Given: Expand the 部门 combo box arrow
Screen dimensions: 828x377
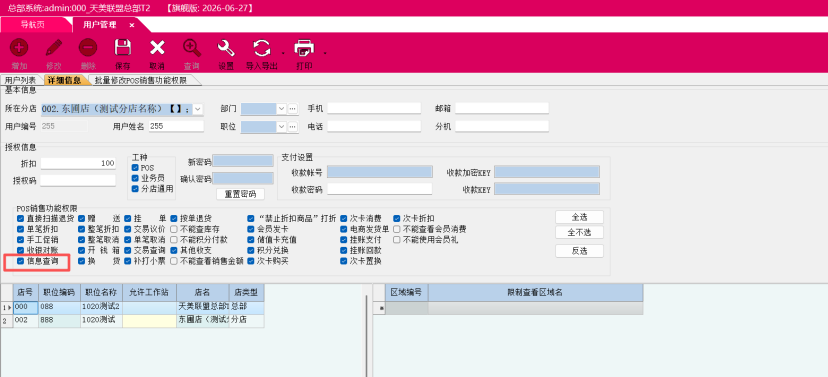Looking at the screenshot, I should point(281,109).
